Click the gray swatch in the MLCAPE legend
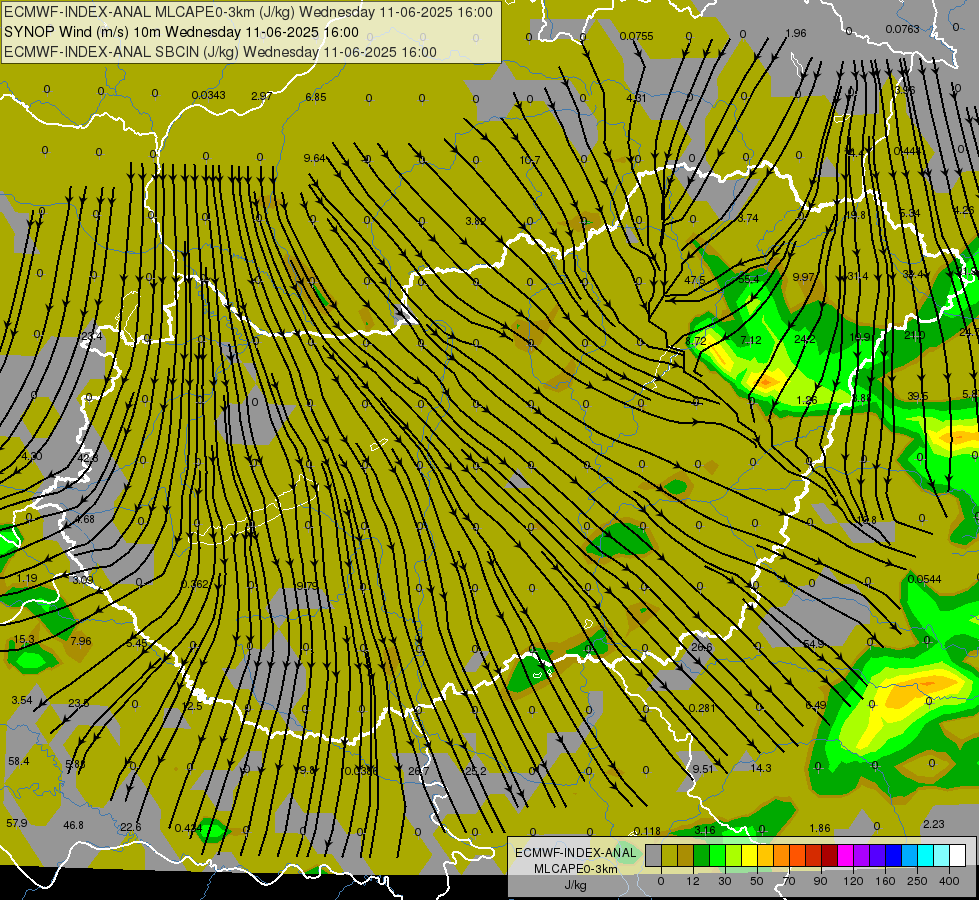The height and width of the screenshot is (900, 979). coord(654,855)
